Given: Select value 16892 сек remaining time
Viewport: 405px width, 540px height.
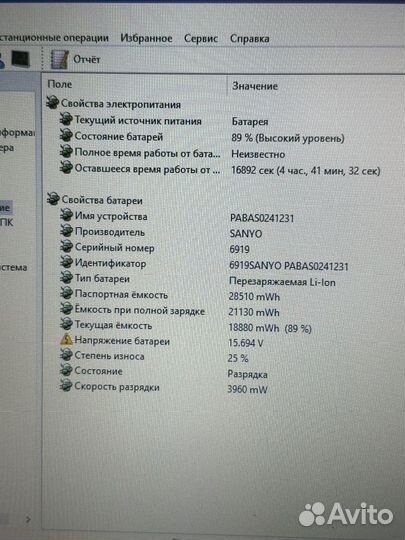Looking at the screenshot, I should click(x=306, y=170).
